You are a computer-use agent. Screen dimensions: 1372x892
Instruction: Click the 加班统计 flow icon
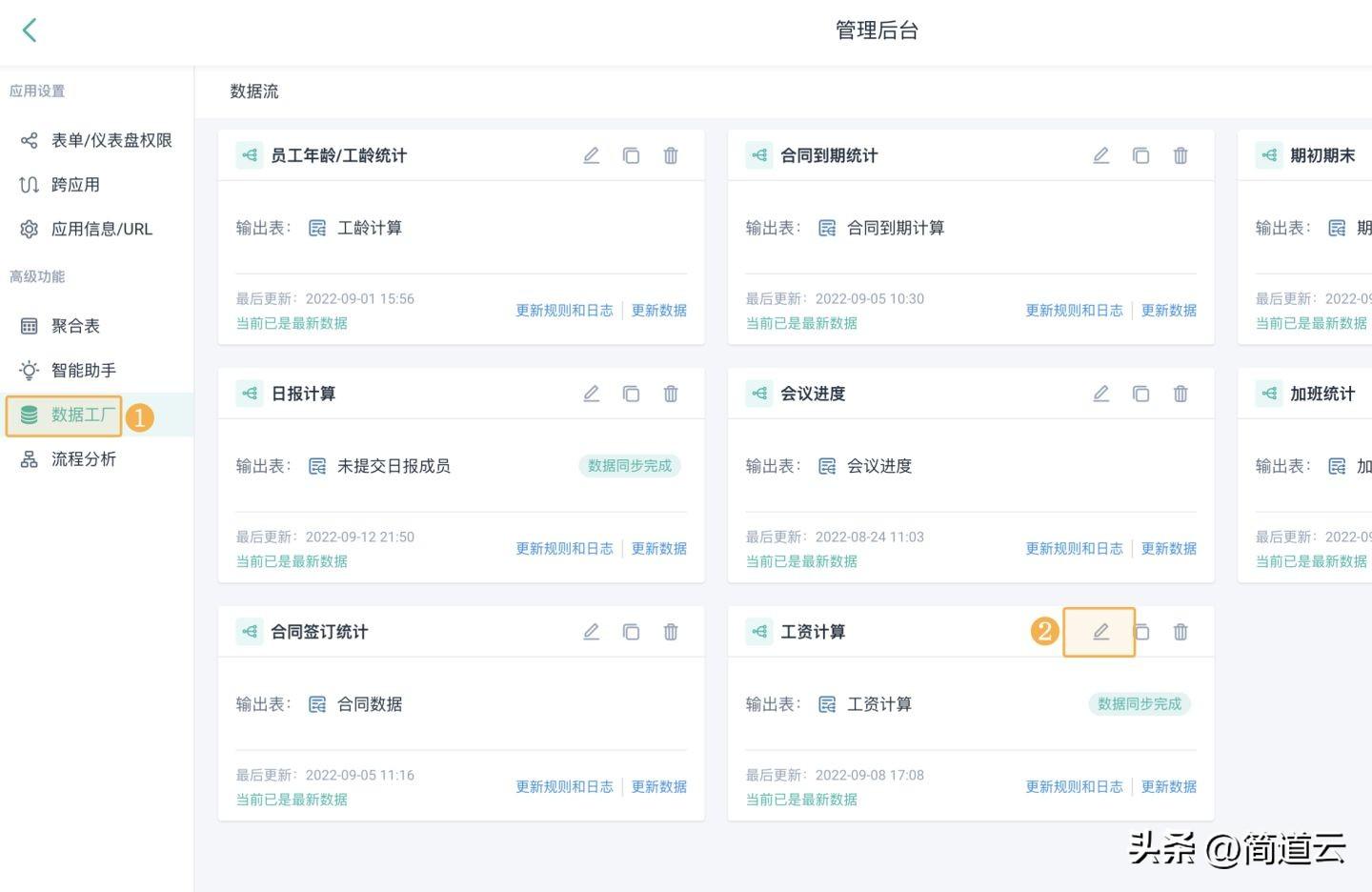click(x=1269, y=394)
